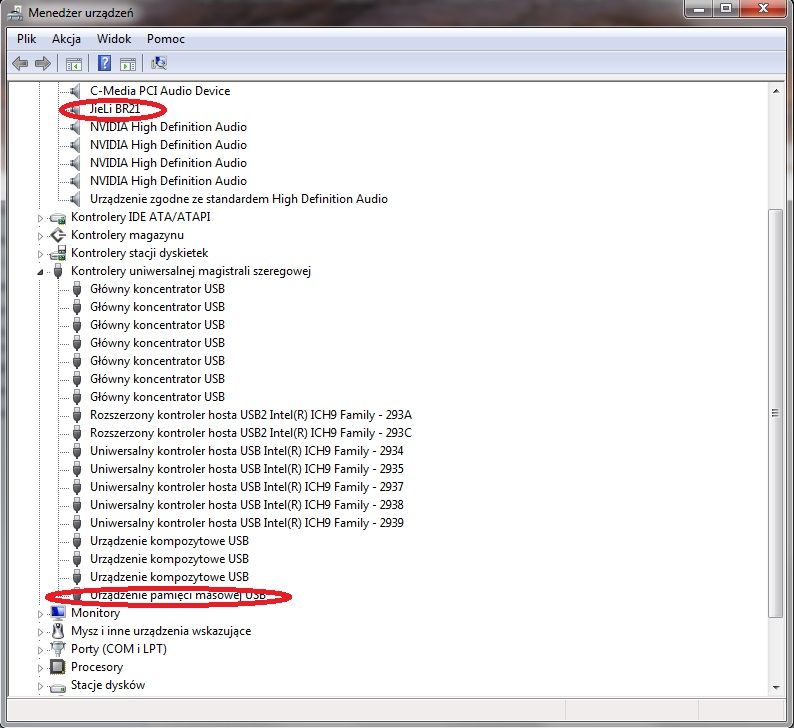
Task: Click USB icon of Rozszerzony kontroler 293A
Action: pyautogui.click(x=77, y=415)
